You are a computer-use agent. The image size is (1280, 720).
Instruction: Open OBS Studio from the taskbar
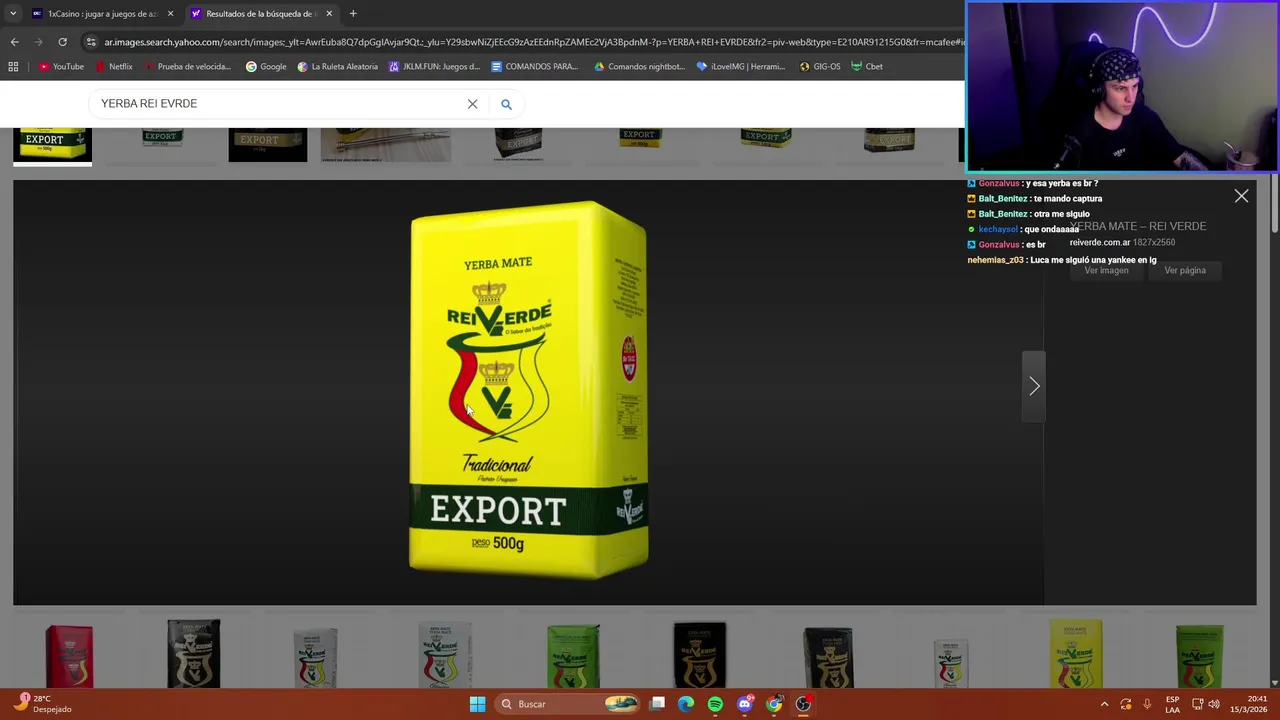coord(803,704)
